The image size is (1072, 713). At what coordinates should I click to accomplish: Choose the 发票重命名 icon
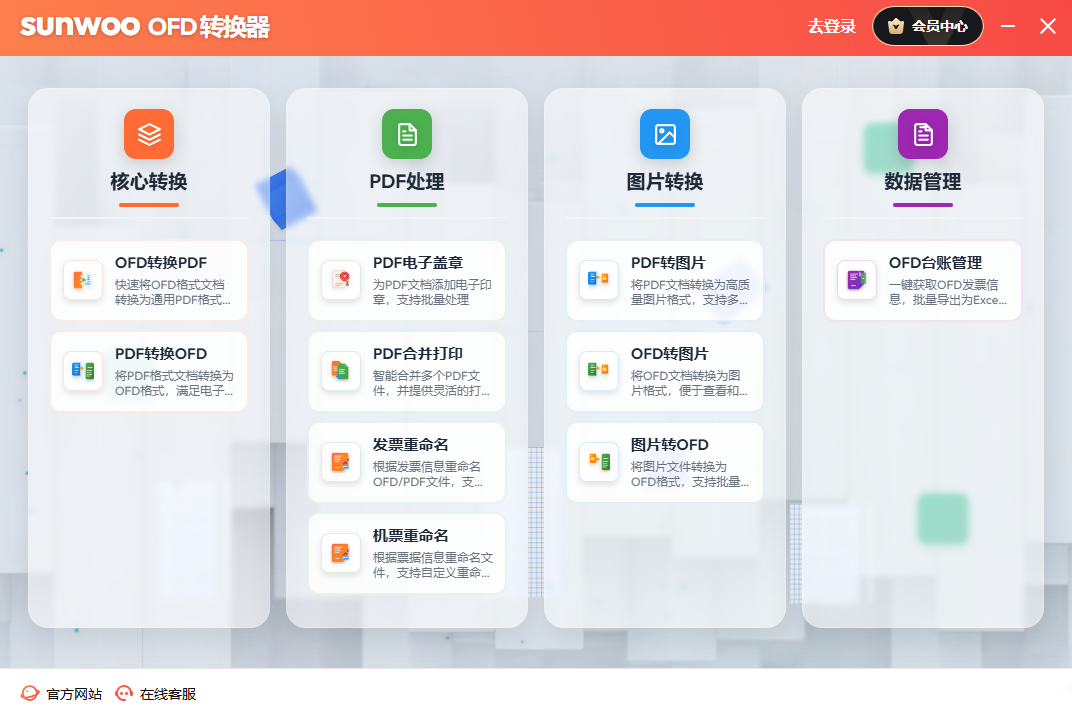tap(341, 462)
